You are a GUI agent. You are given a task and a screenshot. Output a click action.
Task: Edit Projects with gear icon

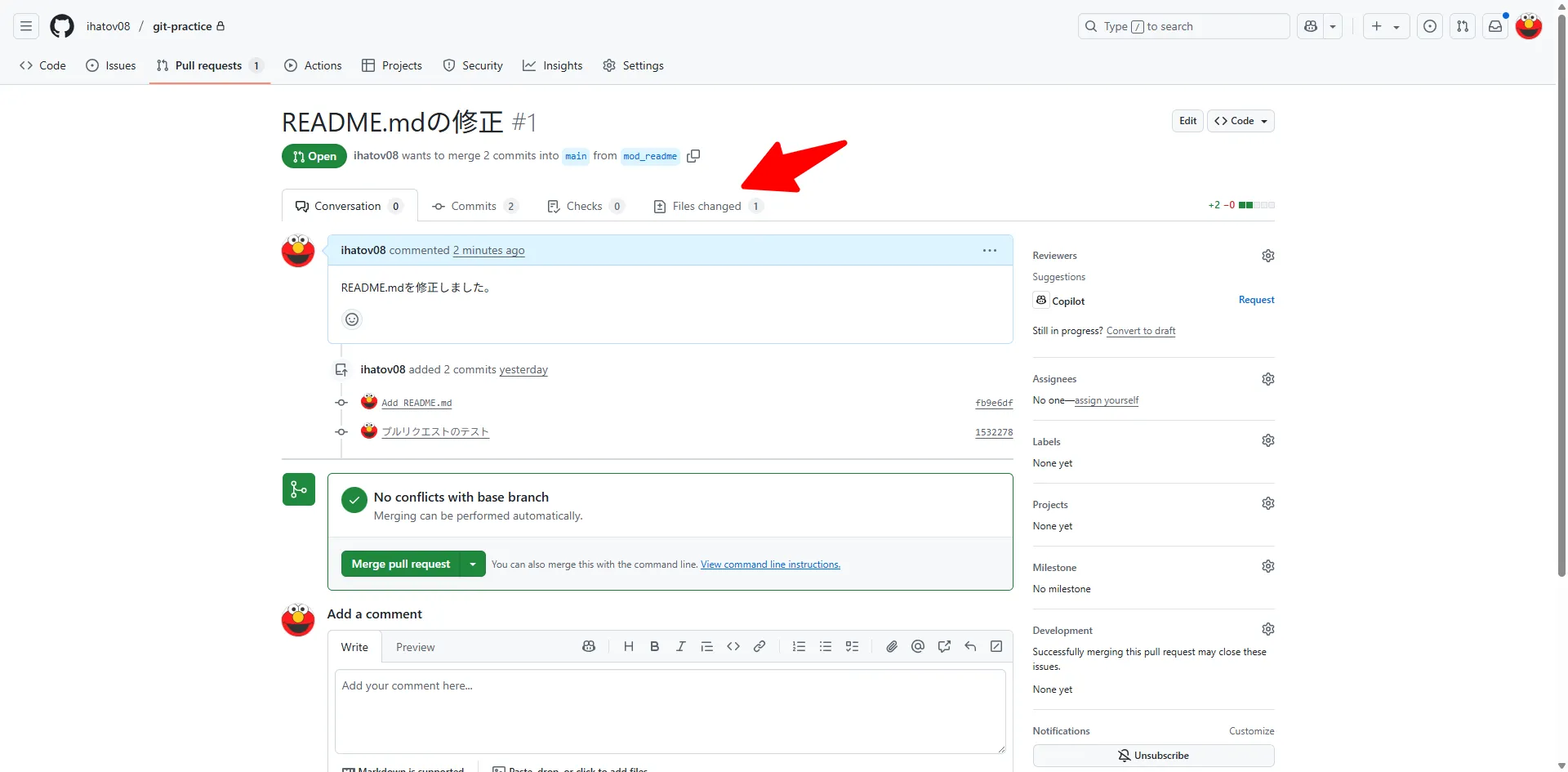(x=1268, y=503)
